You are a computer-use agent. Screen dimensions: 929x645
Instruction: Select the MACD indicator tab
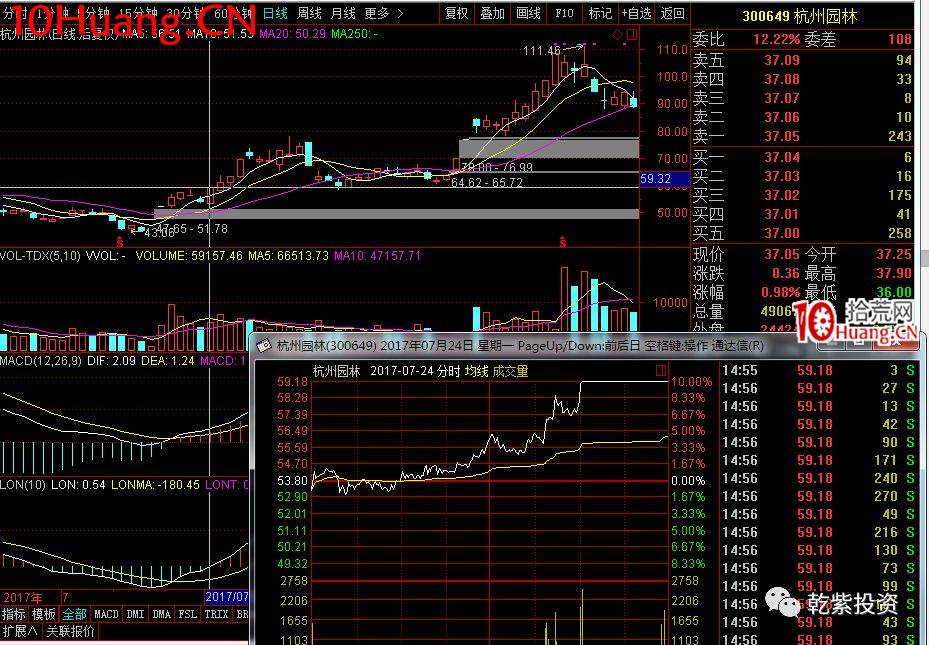pos(106,614)
